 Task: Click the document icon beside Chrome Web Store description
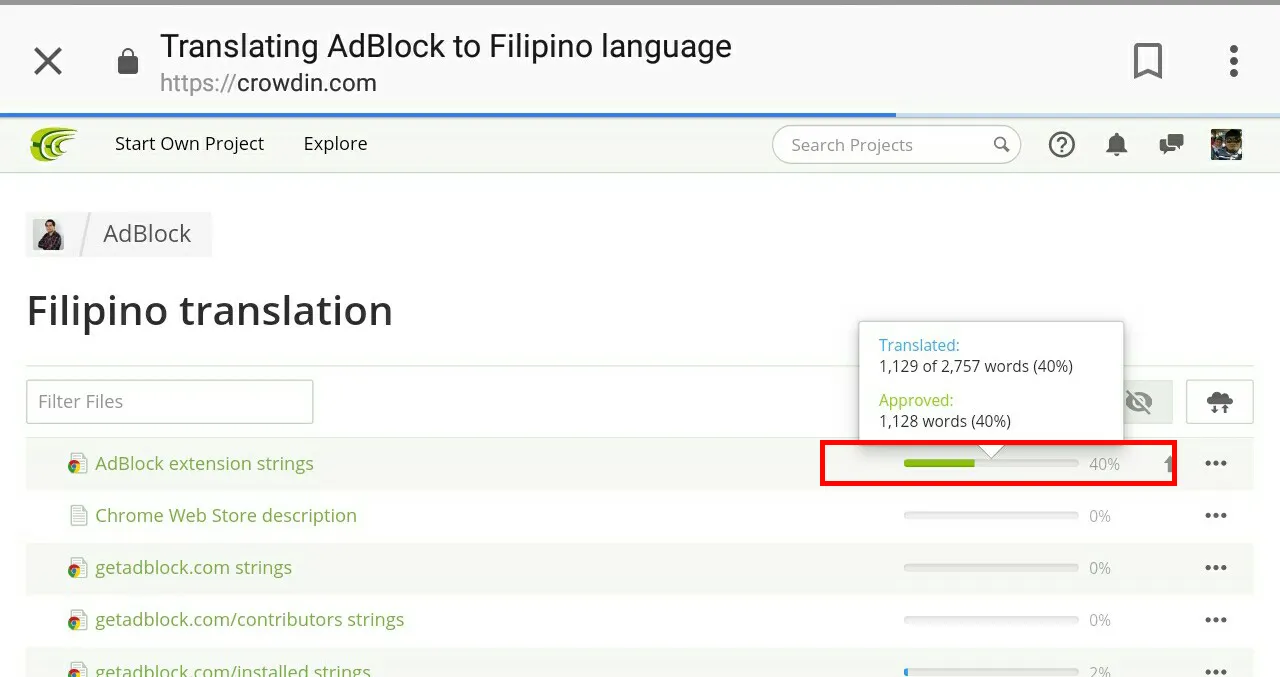tap(78, 516)
